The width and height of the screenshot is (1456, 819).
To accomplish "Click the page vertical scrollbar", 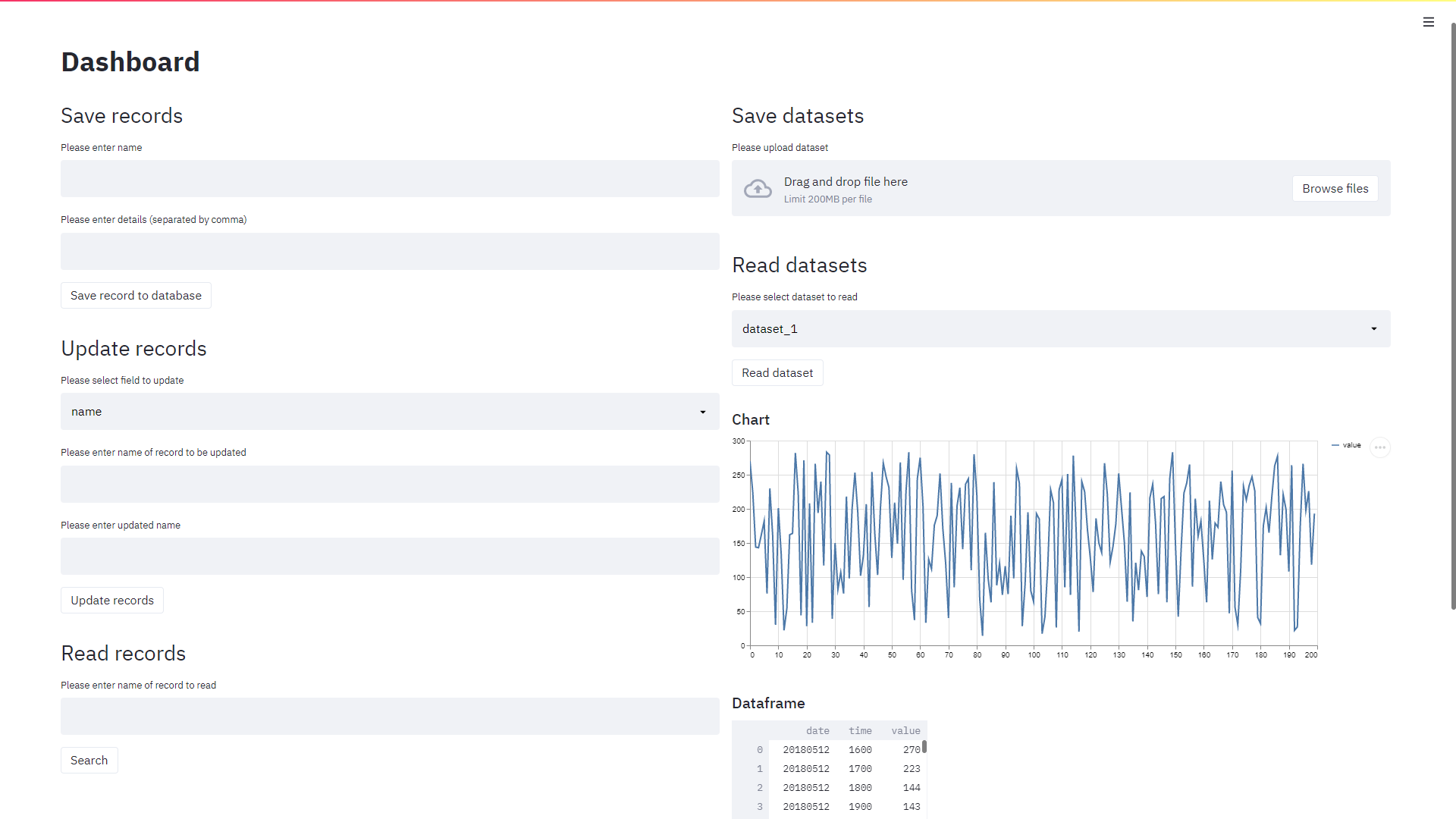I will (x=1453, y=316).
